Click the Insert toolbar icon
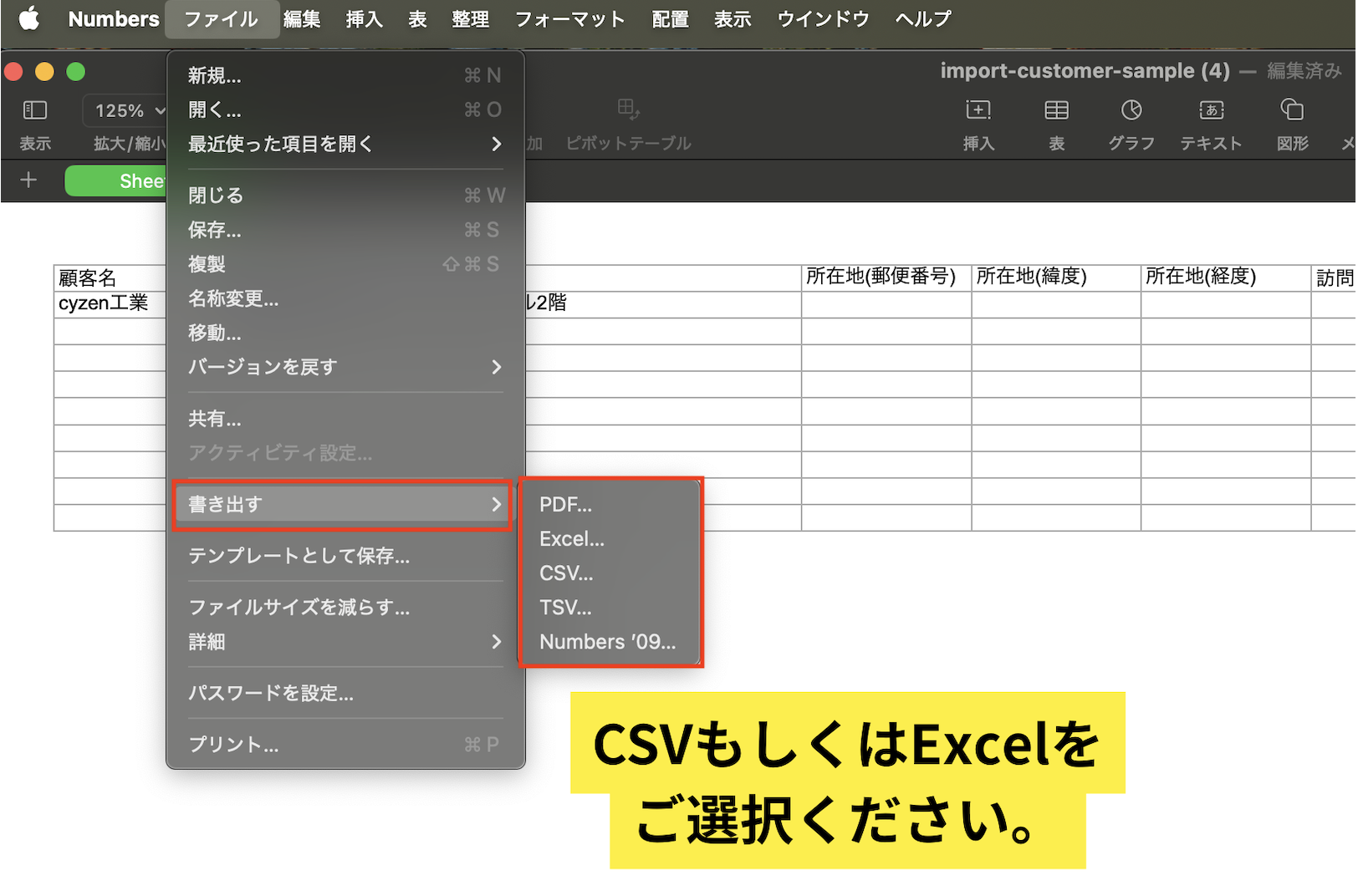The width and height of the screenshot is (1358, 896). (978, 110)
